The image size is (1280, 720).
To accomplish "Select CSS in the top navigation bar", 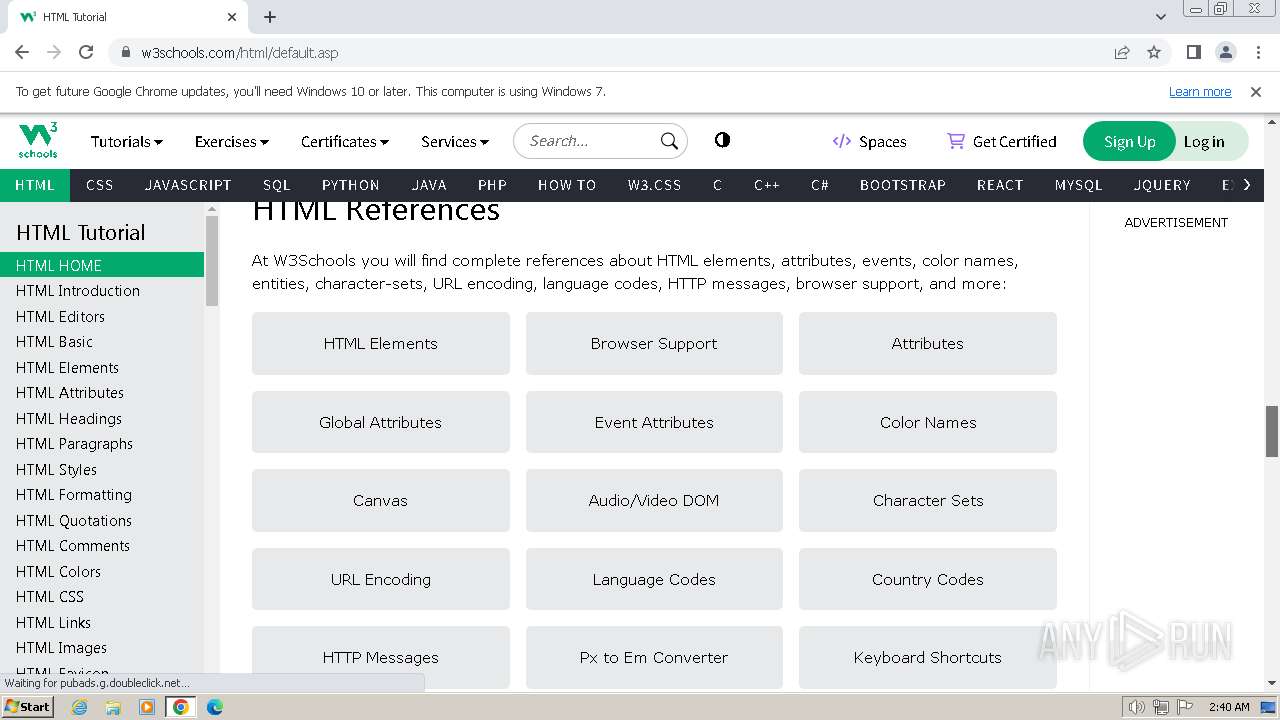I will pos(100,185).
